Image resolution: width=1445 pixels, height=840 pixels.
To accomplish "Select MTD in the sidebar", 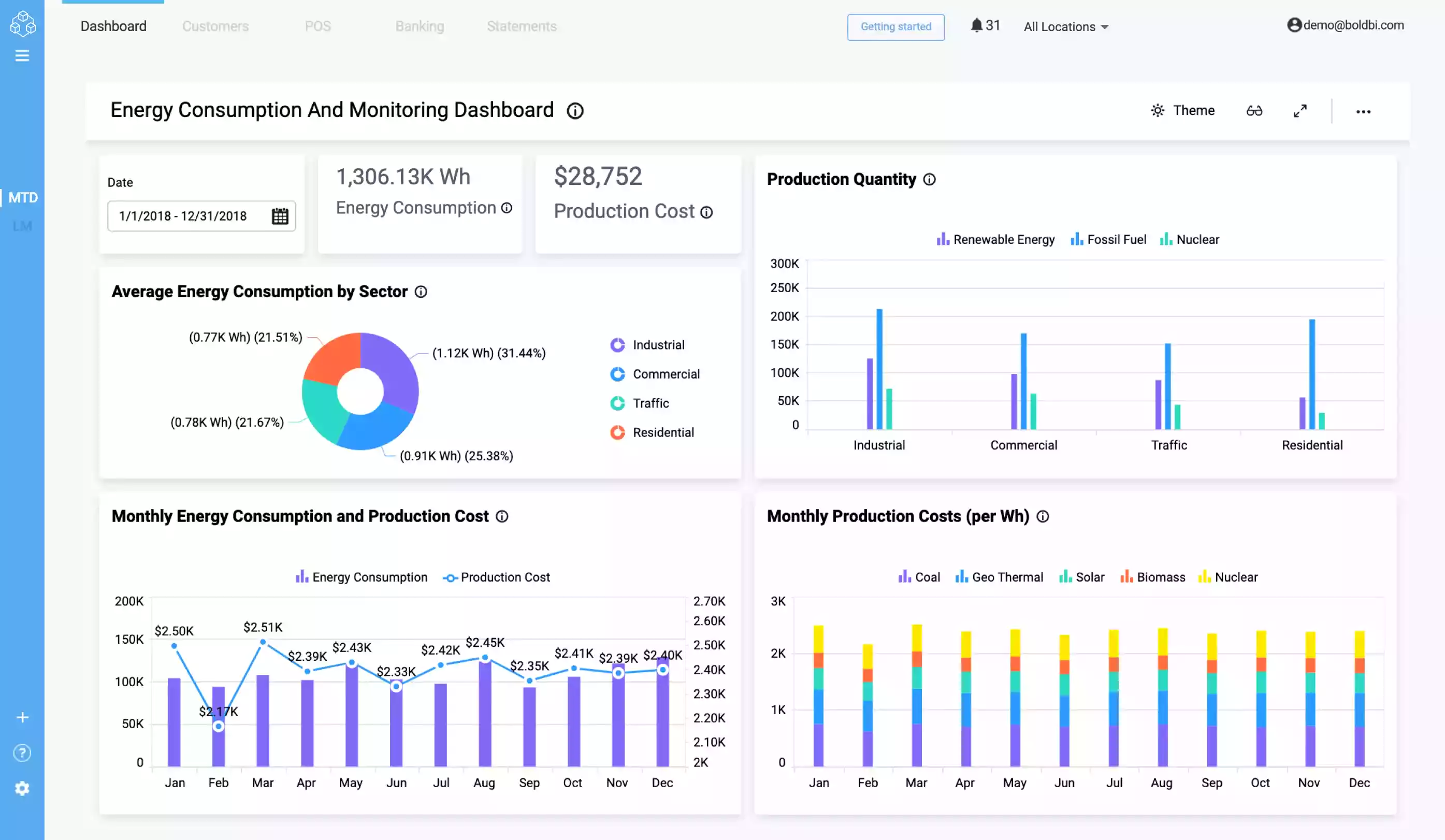I will (x=23, y=198).
